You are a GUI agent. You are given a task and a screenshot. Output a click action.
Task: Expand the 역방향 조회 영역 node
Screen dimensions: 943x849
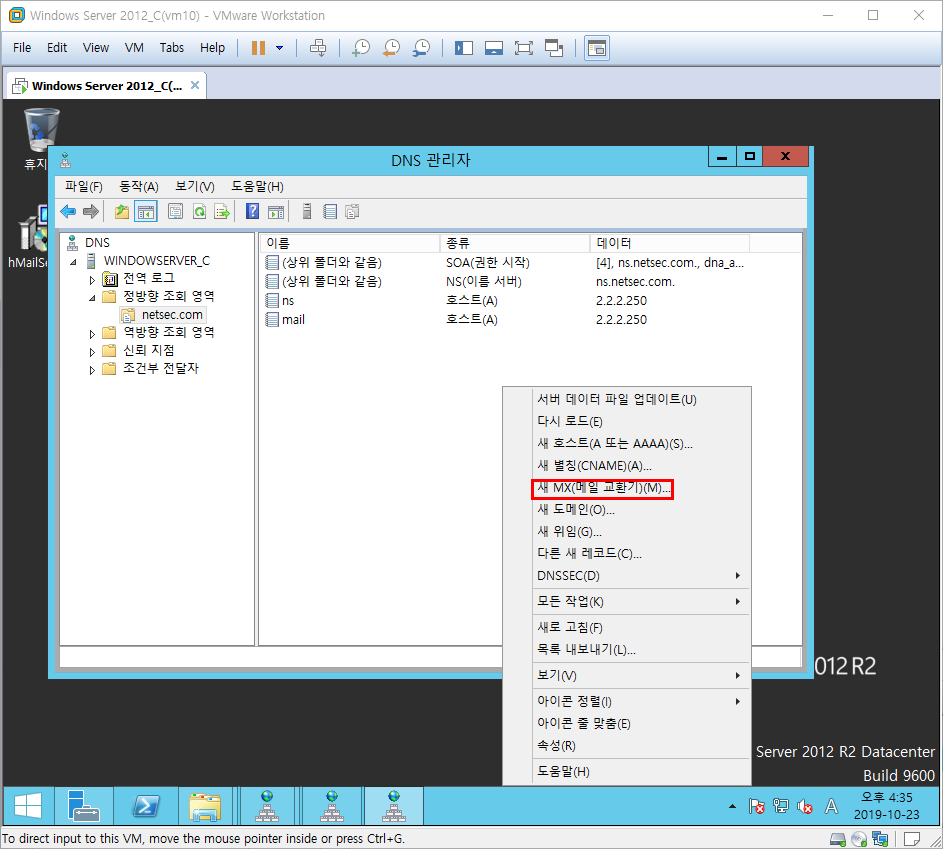click(x=92, y=334)
